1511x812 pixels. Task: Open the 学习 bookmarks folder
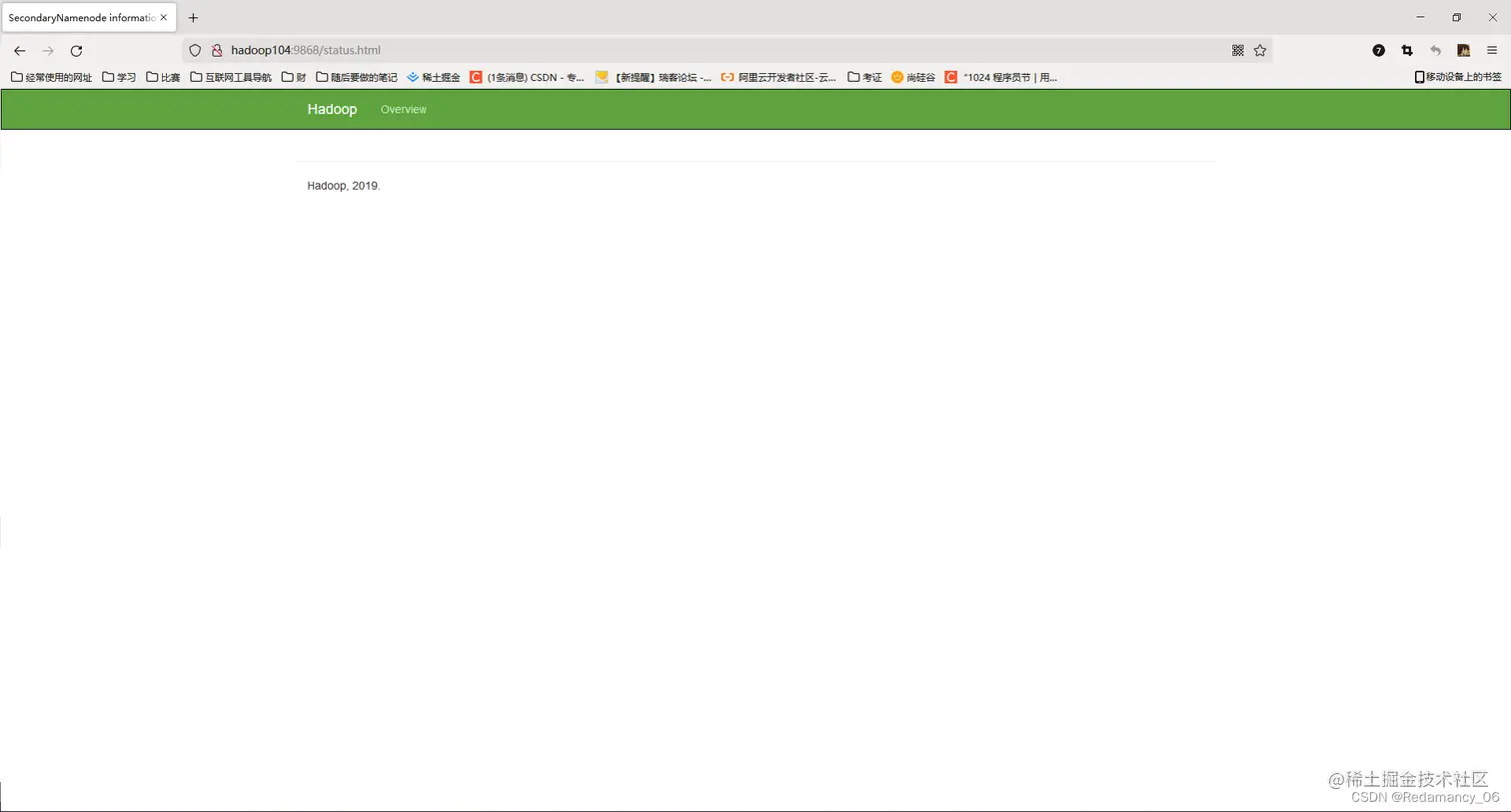pyautogui.click(x=119, y=77)
